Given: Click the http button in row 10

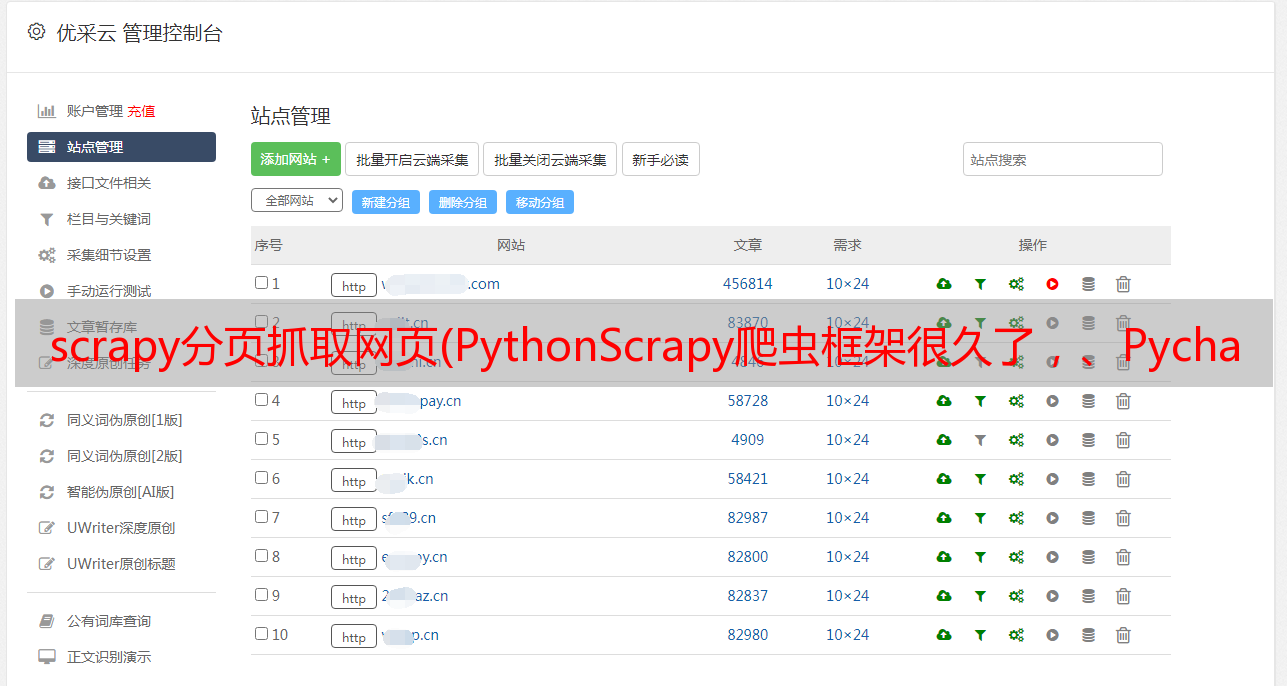Looking at the screenshot, I should pyautogui.click(x=354, y=636).
